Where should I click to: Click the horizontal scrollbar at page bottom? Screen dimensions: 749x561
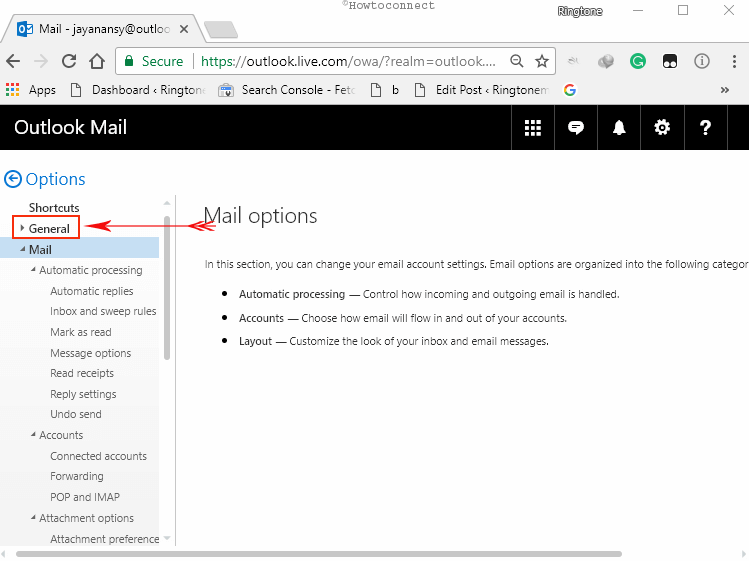click(319, 554)
